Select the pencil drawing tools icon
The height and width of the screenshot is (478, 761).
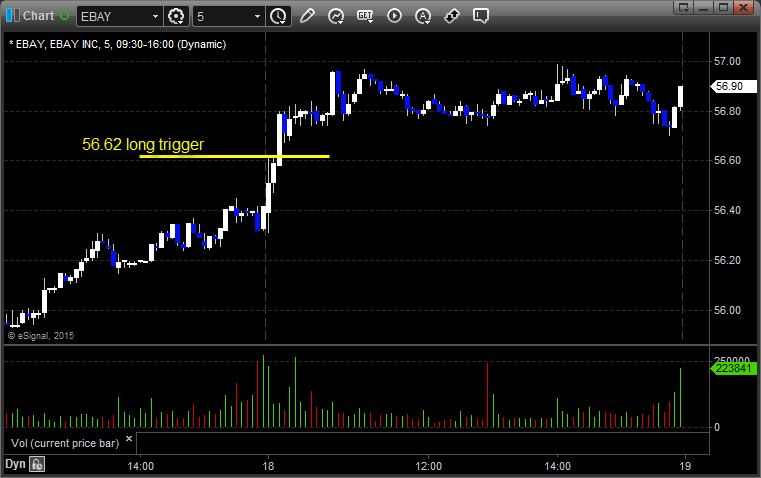pos(307,16)
